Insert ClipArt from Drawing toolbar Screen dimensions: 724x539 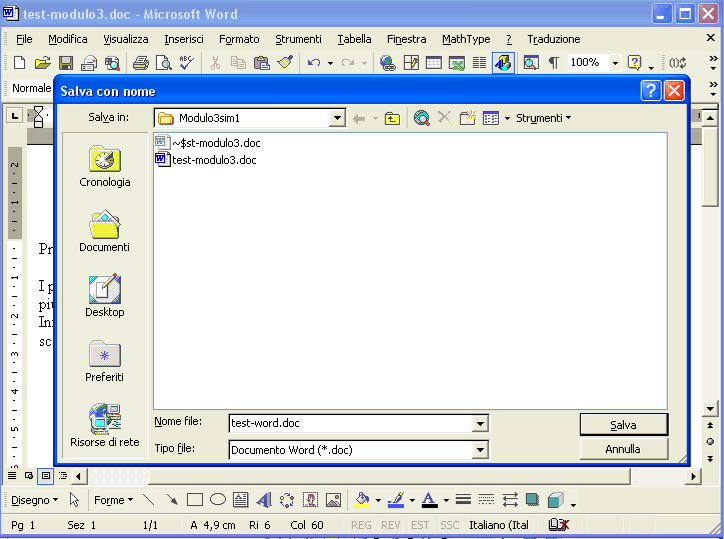tap(310, 500)
